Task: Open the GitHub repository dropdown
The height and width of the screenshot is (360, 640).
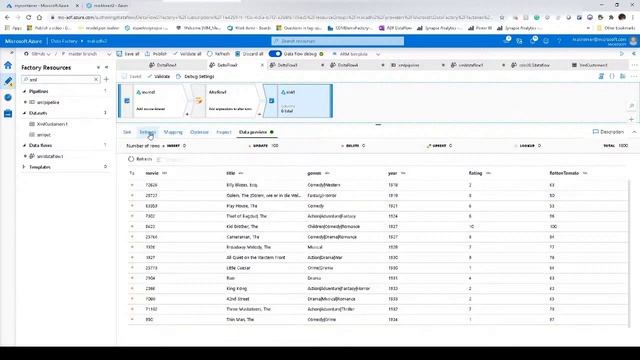Action: [x=37, y=54]
